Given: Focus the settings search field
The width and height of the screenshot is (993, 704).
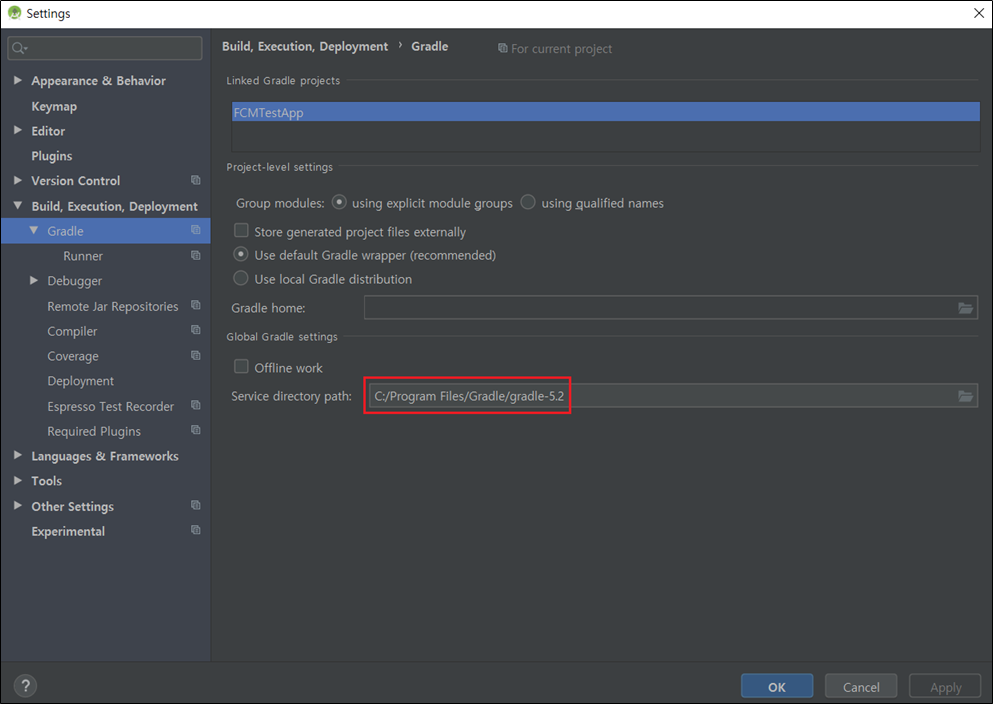Looking at the screenshot, I should [105, 48].
